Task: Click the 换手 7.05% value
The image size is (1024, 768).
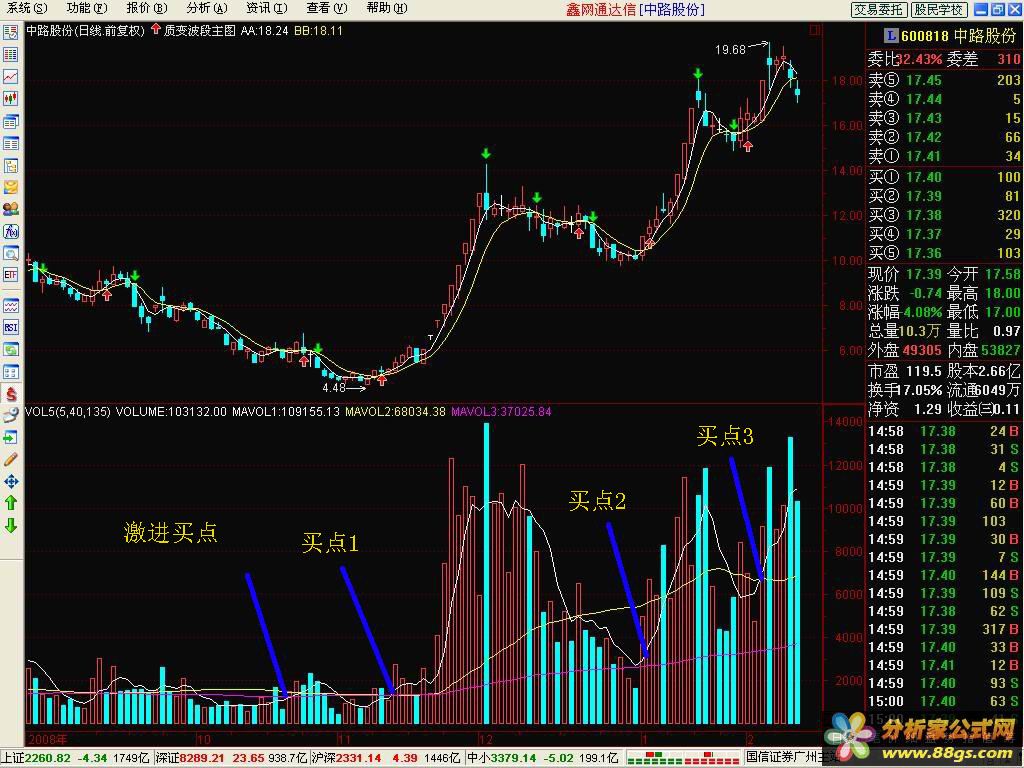Action: (921, 391)
